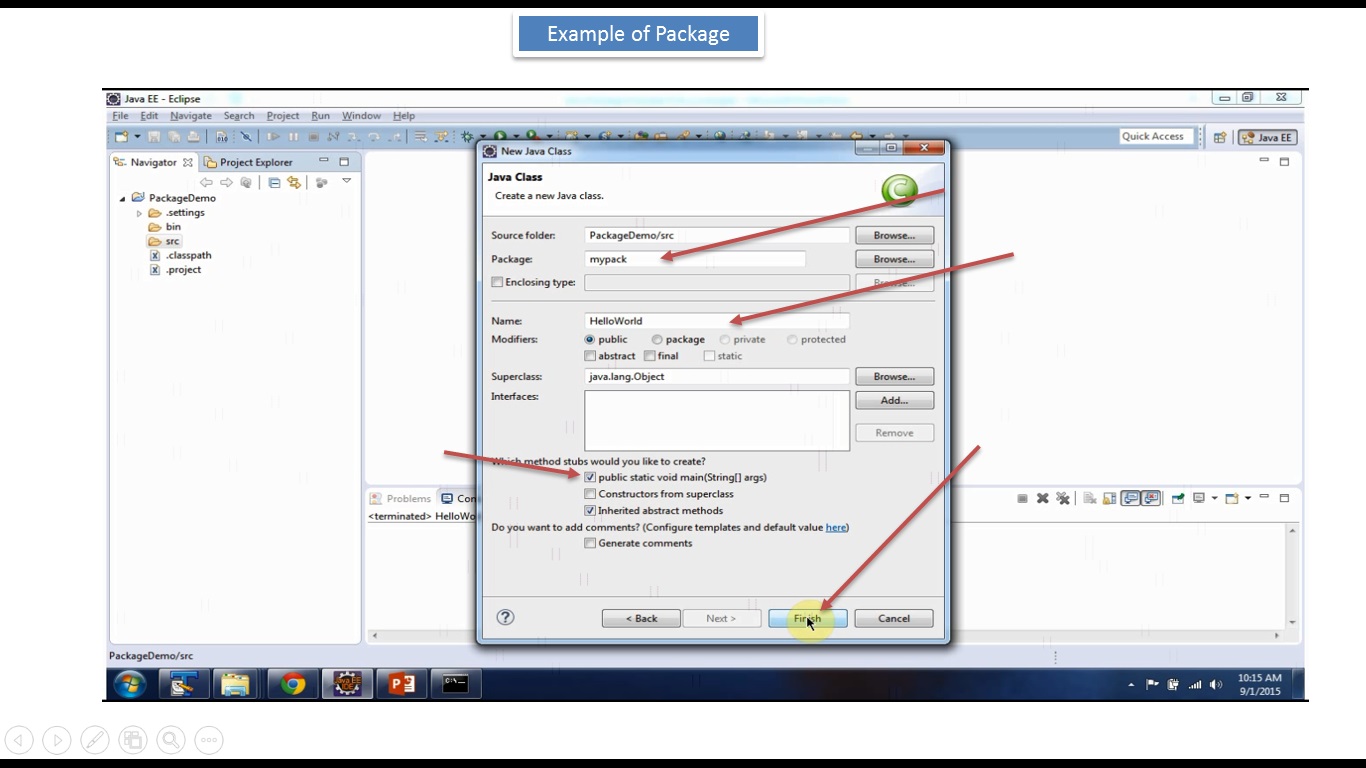Viewport: 1366px width, 768px height.
Task: Open the New Console View dropdown arrow
Action: tap(1248, 498)
